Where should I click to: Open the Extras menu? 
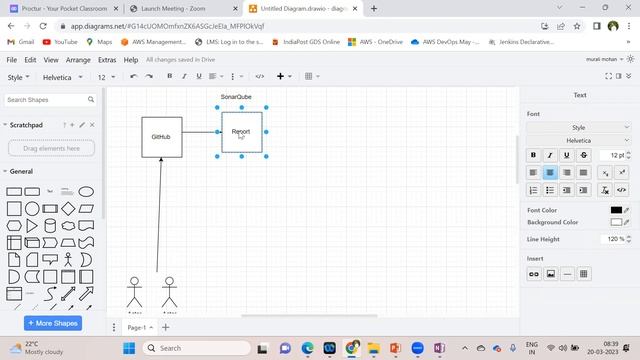click(107, 60)
